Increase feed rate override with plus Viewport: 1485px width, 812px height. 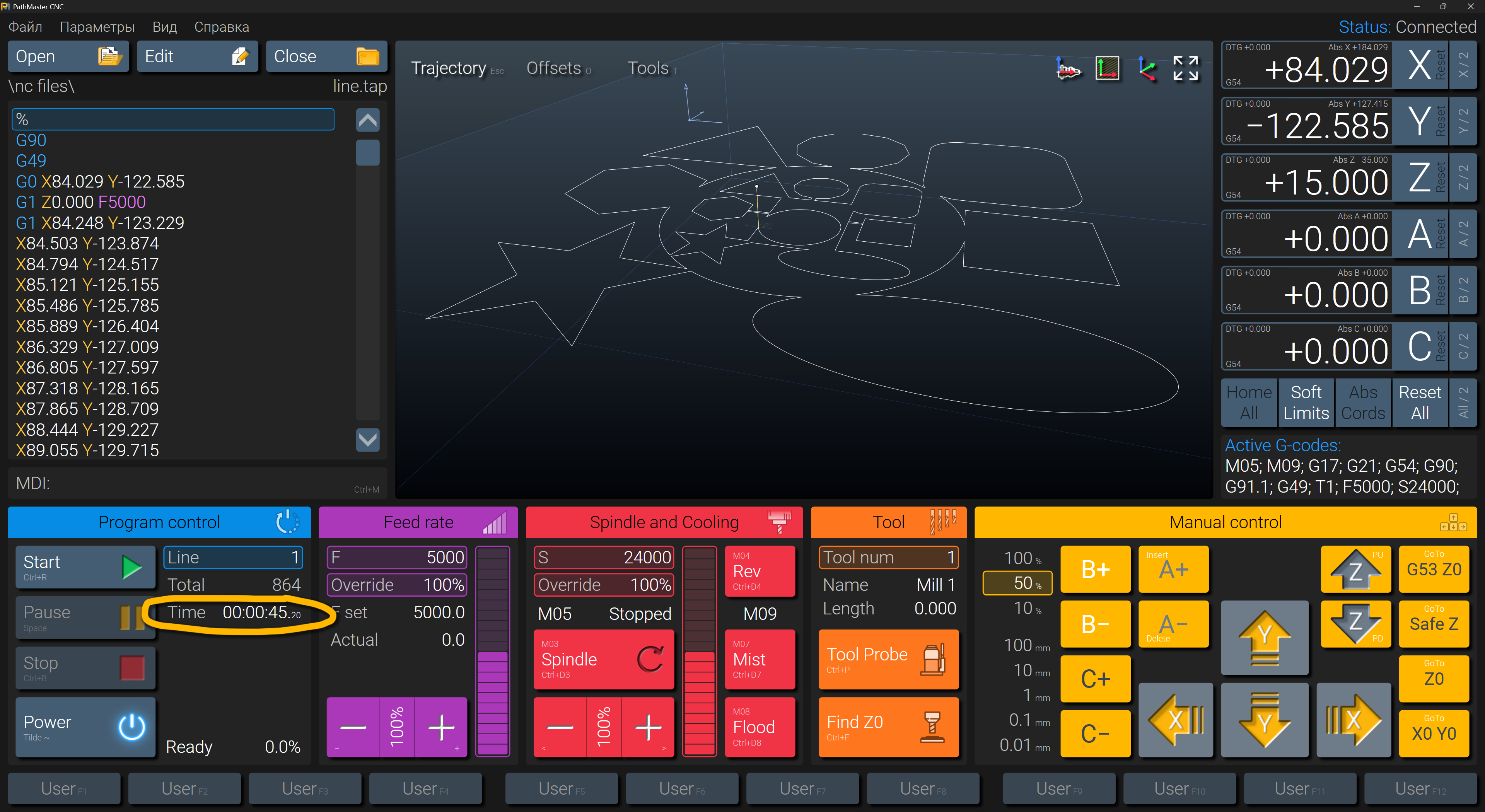click(x=441, y=727)
